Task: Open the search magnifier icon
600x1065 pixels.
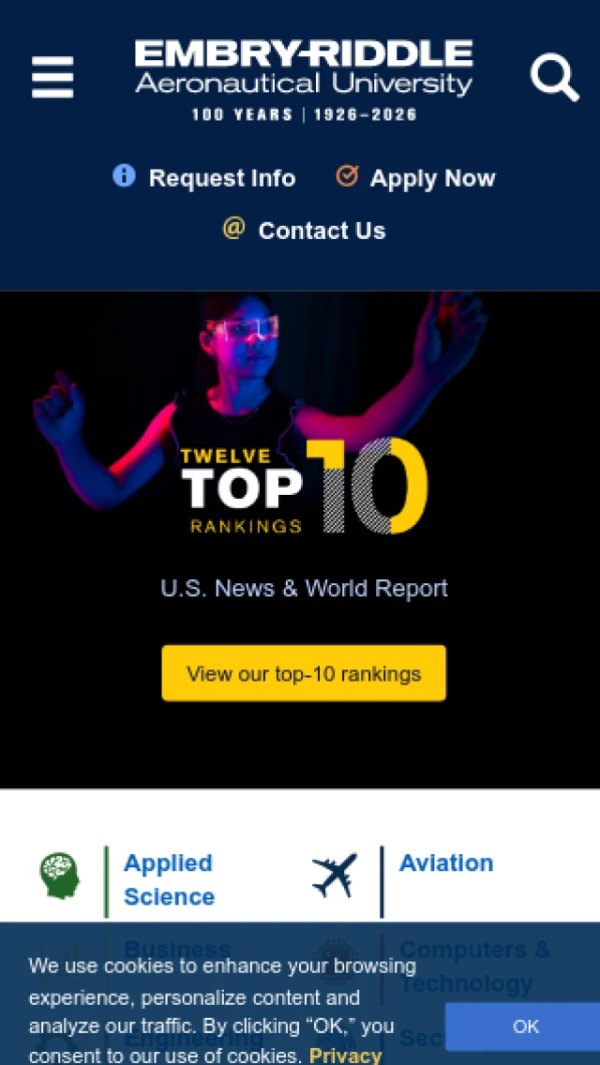Action: pyautogui.click(x=554, y=77)
